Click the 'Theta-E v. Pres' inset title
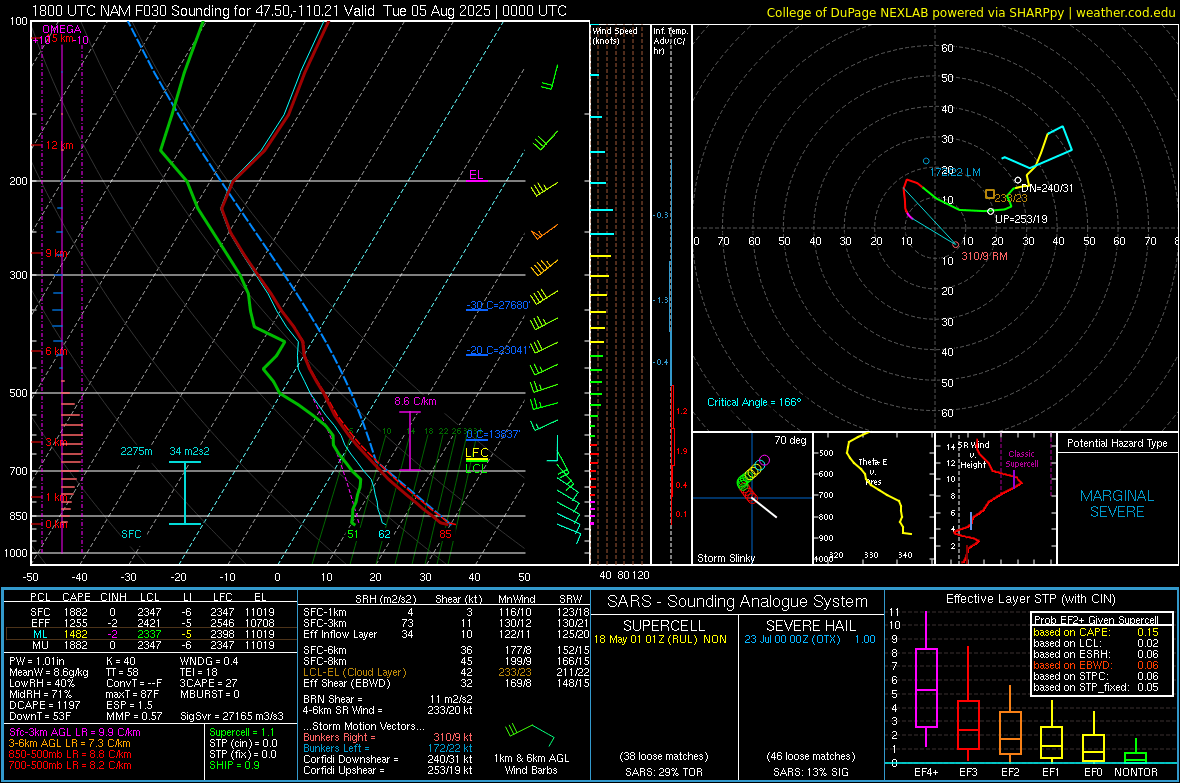Screen dimensions: 1180x783 (x=873, y=471)
